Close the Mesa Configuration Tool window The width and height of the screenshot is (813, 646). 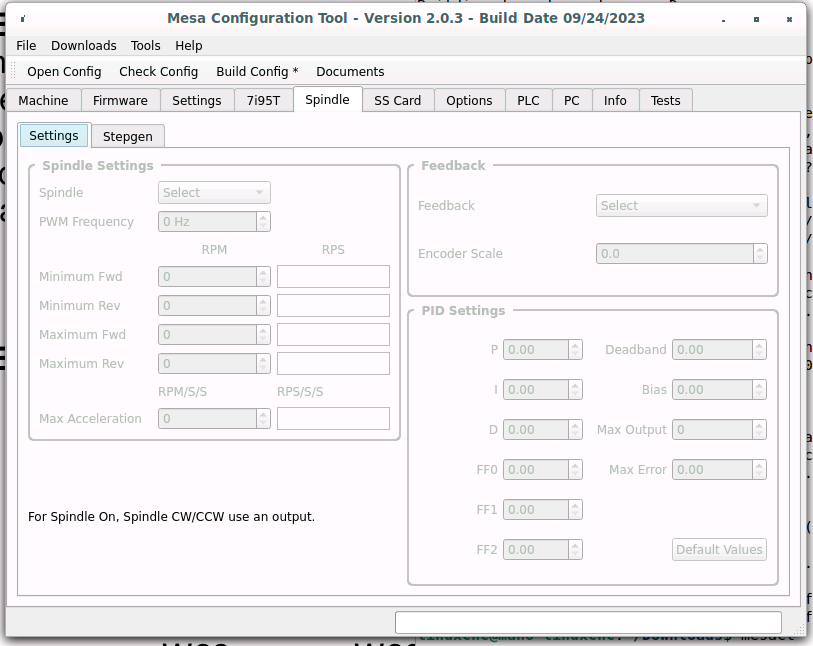789,19
